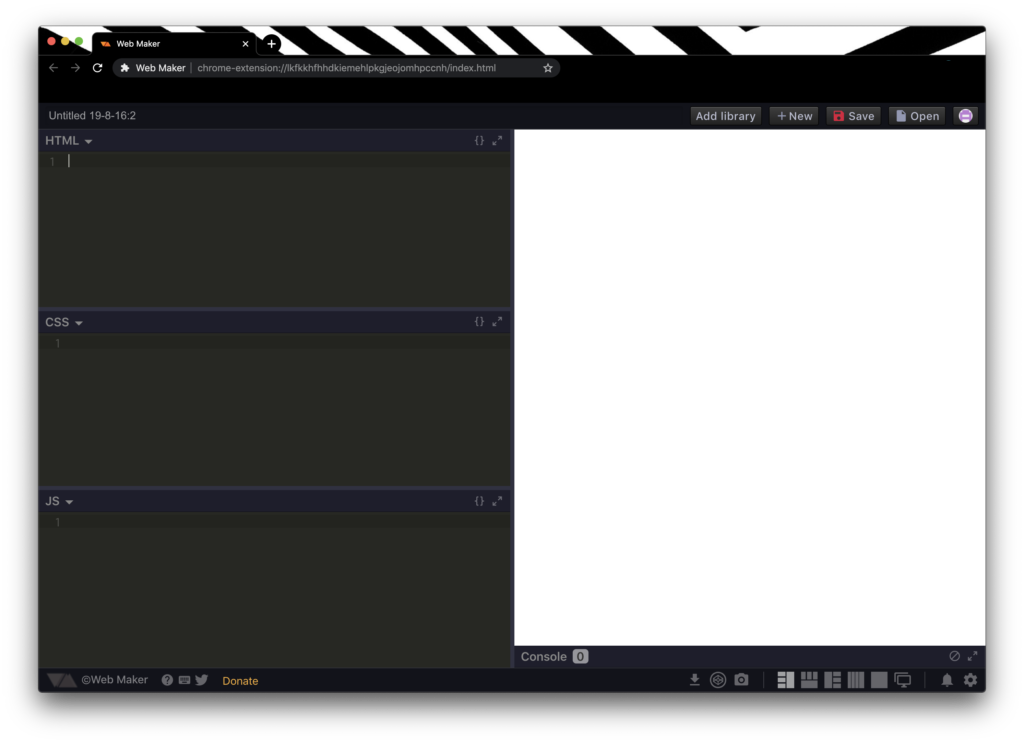
Task: Maximize the CSS editor pane
Action: (497, 321)
